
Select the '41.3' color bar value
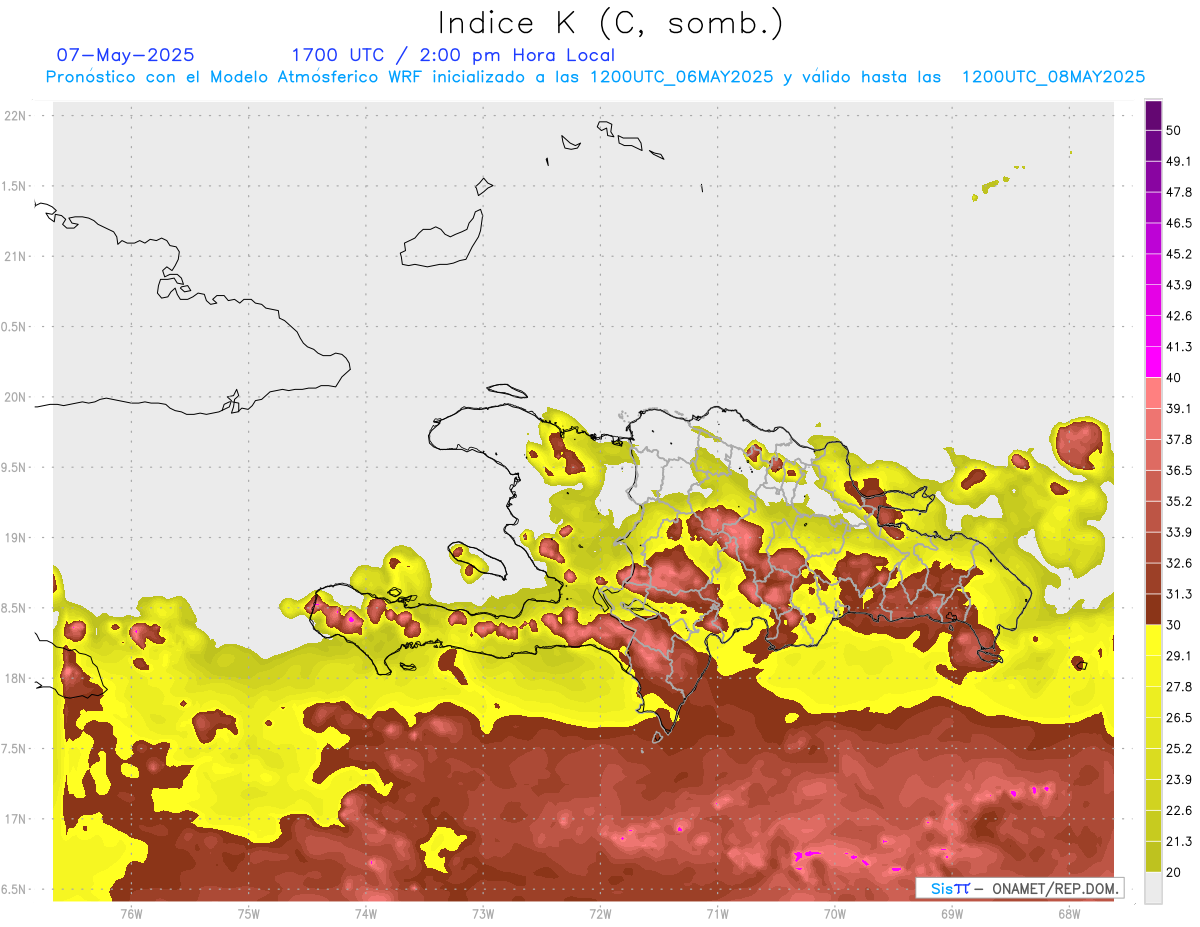pos(1179,347)
